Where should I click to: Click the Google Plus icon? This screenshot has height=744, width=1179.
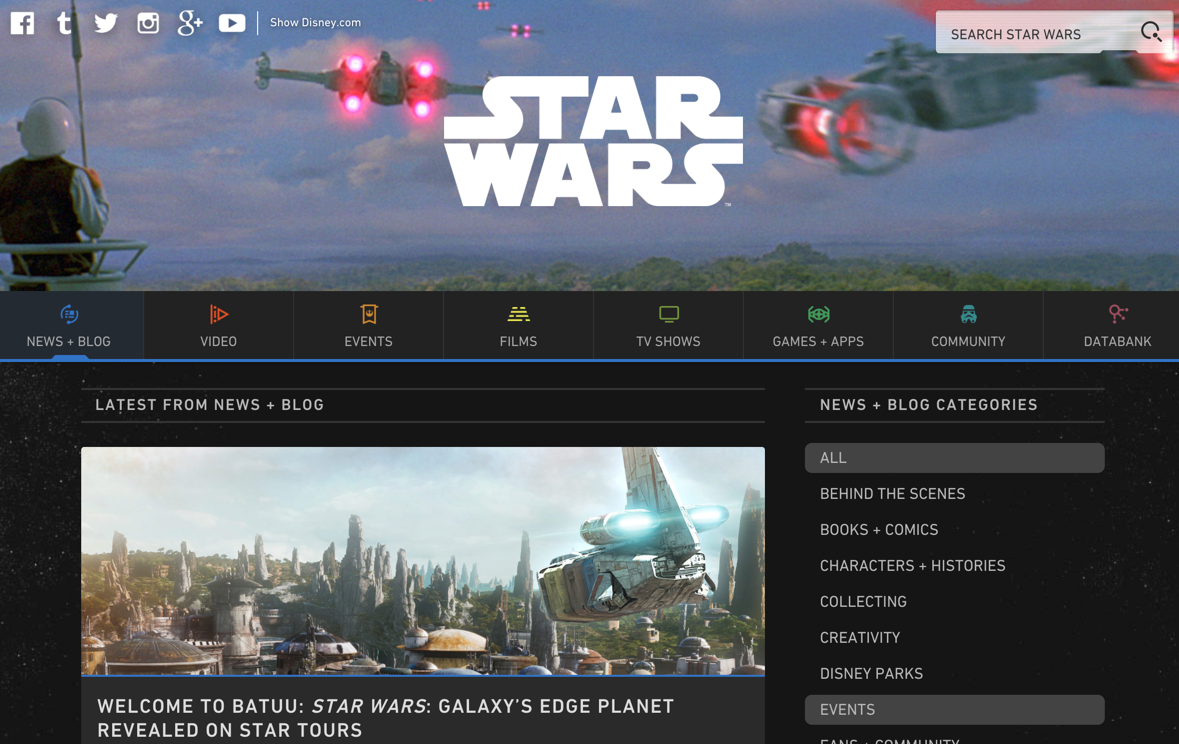[190, 22]
